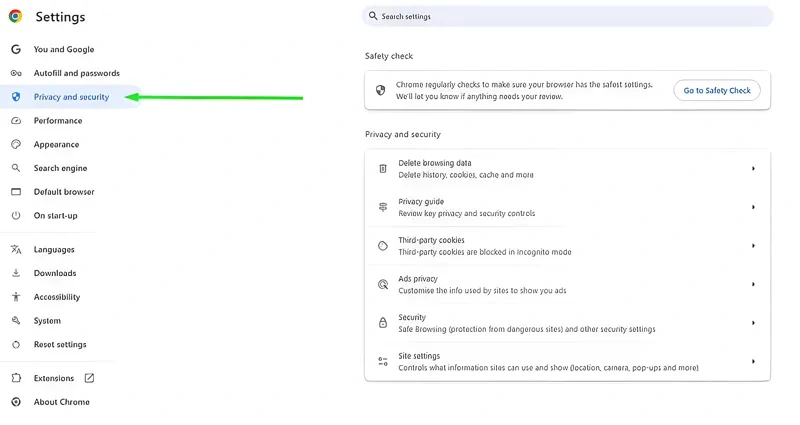Click the external link icon beside Extensions

click(x=89, y=378)
